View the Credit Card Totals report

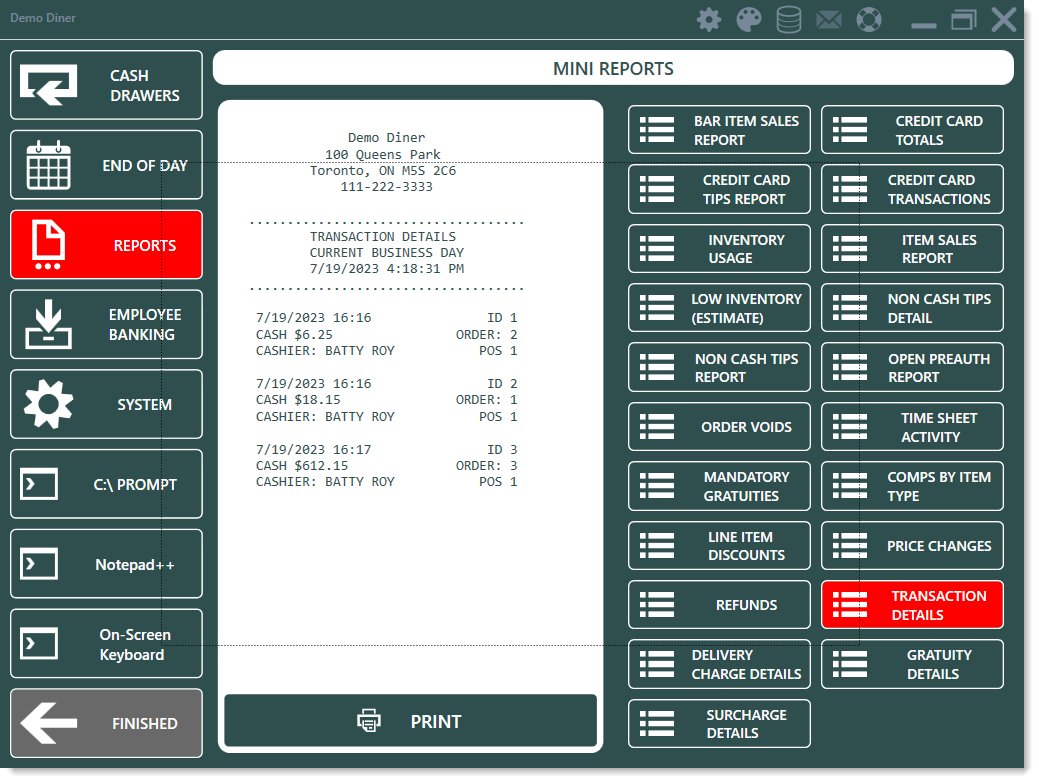[x=912, y=130]
